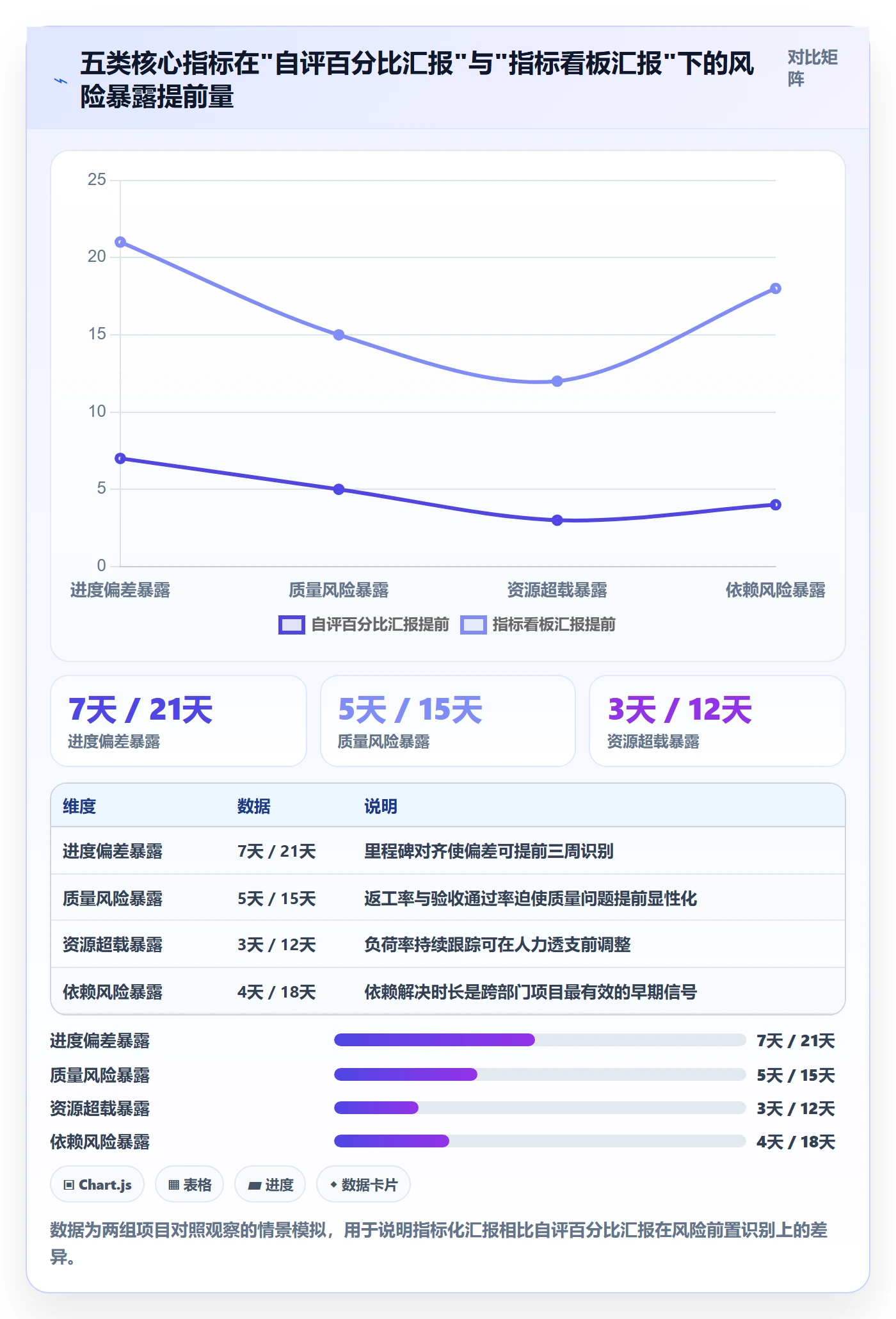
Task: Click the dashboard line point at value 12
Action: 557,381
